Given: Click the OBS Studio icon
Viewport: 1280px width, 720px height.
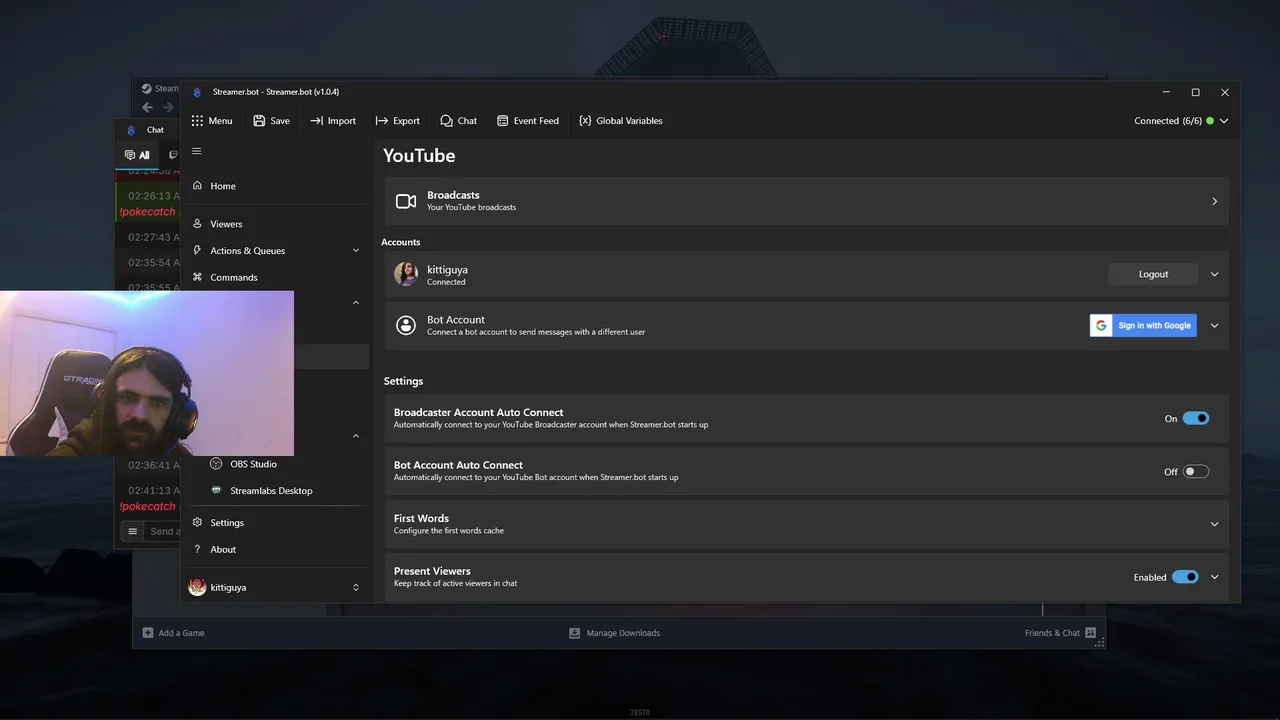Looking at the screenshot, I should coord(216,464).
